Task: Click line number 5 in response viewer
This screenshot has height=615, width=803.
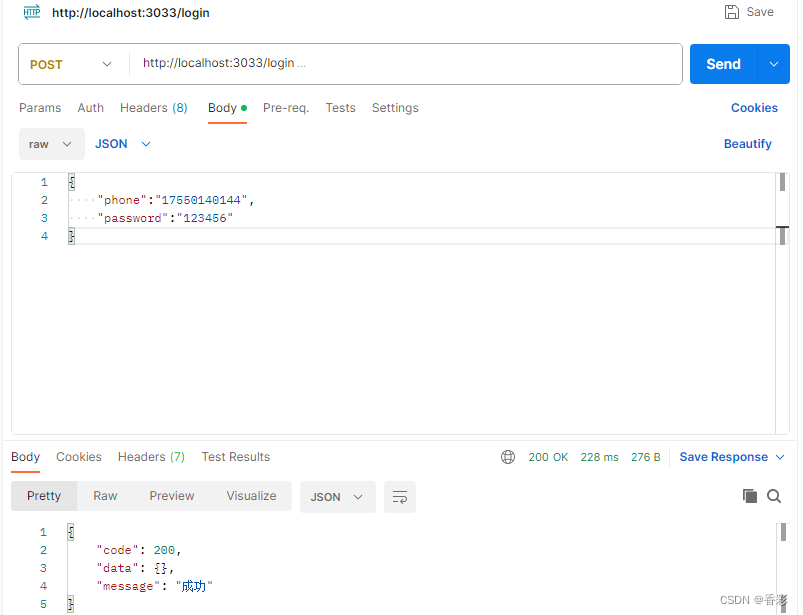Action: (x=44, y=604)
